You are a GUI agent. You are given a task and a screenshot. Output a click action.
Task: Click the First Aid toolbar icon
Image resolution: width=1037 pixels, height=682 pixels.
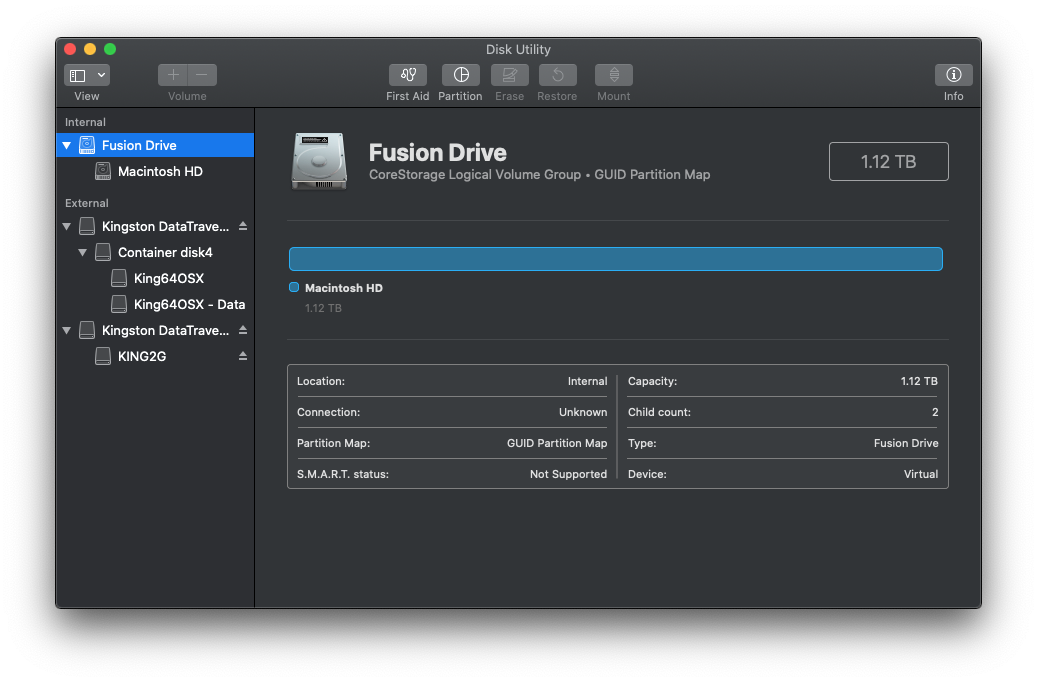[407, 75]
